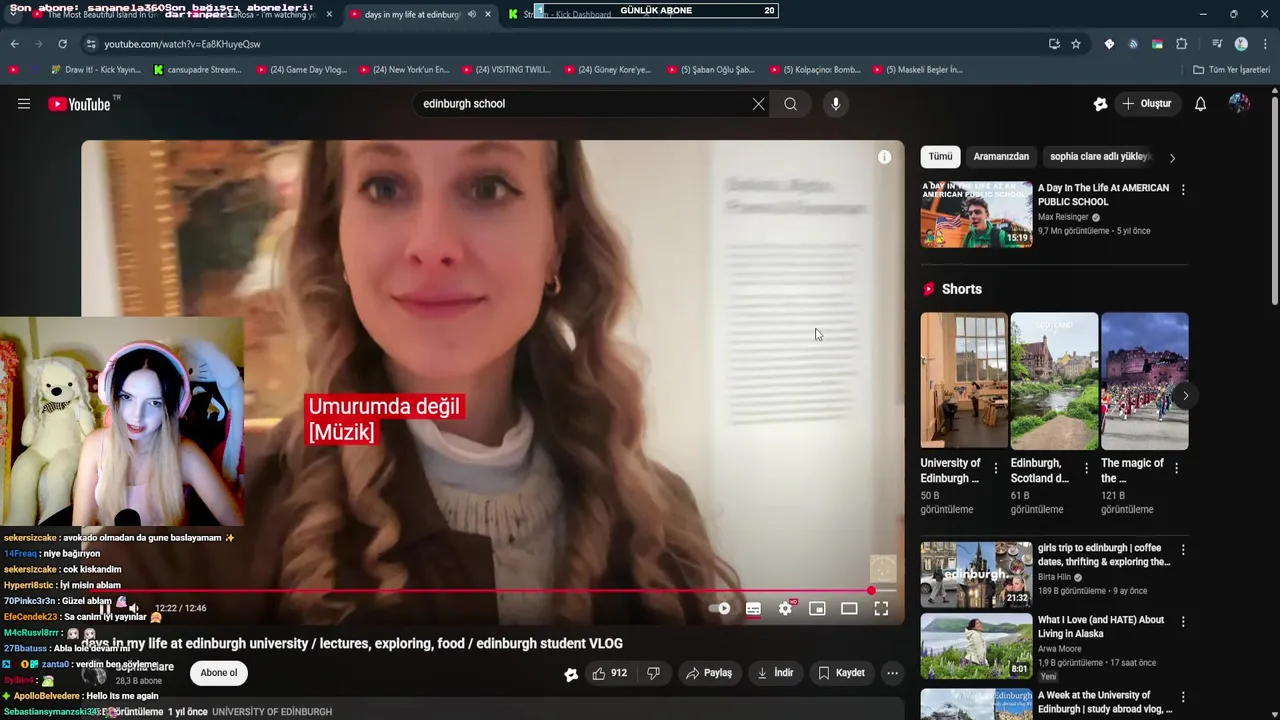
Task: Like the video with 912 likes
Action: point(609,673)
